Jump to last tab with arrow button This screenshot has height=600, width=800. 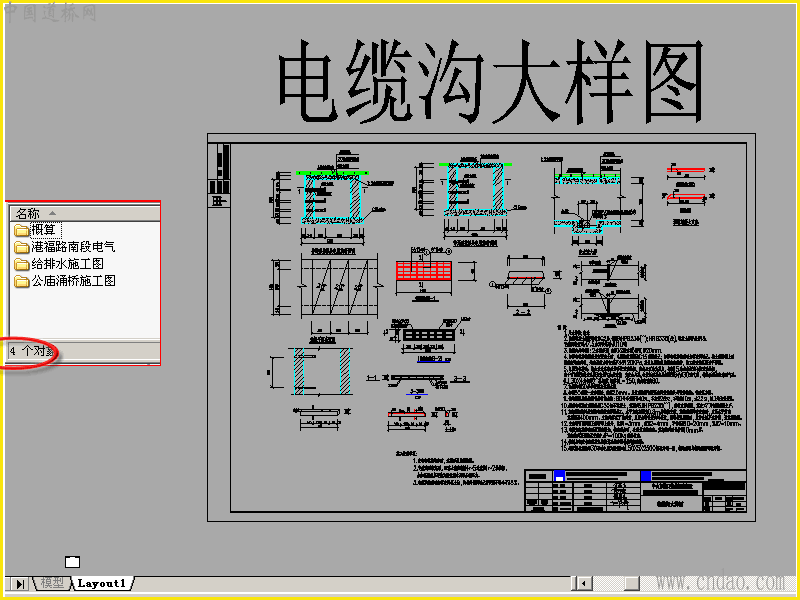point(19,584)
